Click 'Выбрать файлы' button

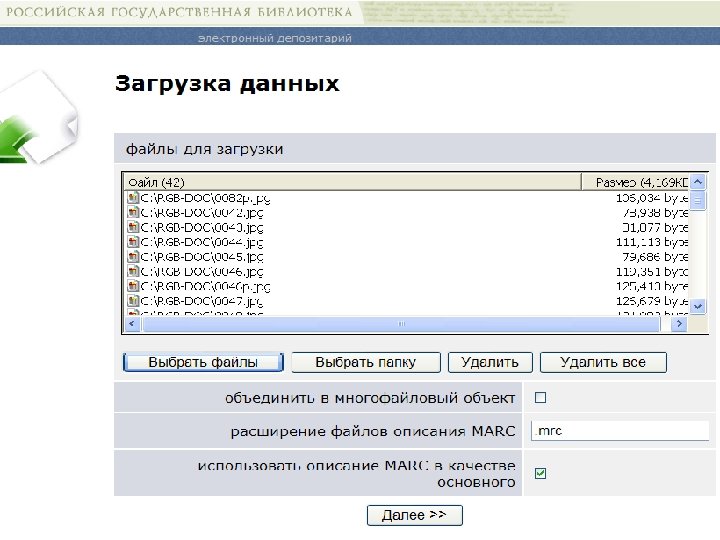[203, 362]
